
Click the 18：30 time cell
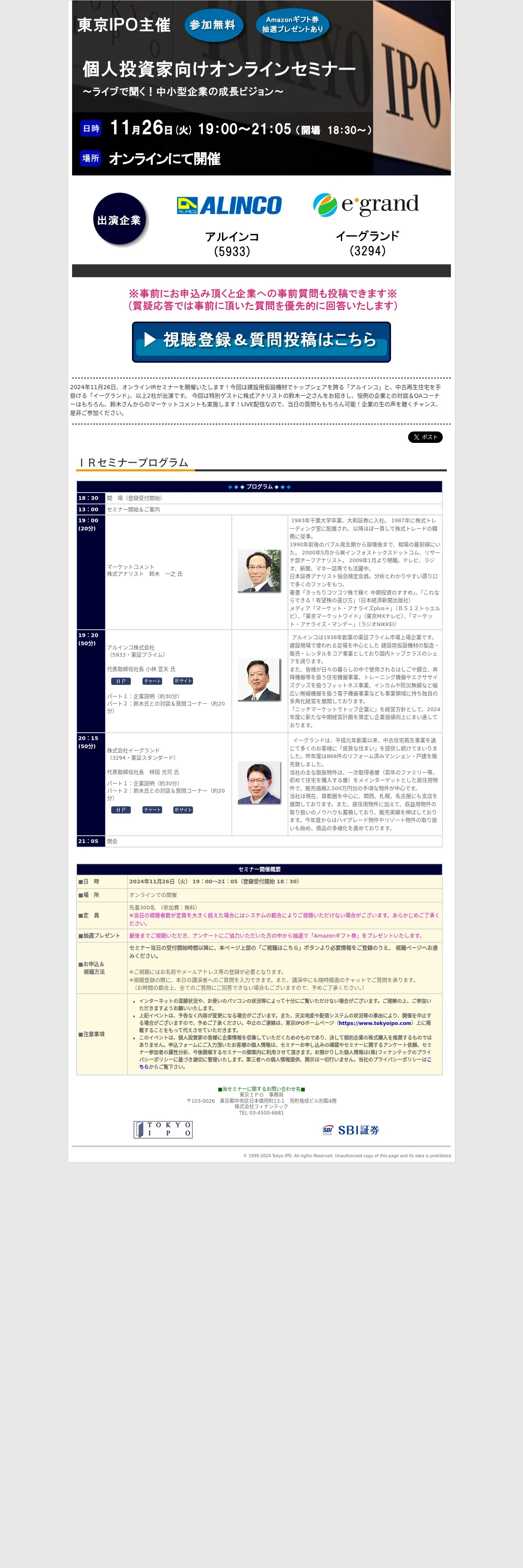pos(91,498)
